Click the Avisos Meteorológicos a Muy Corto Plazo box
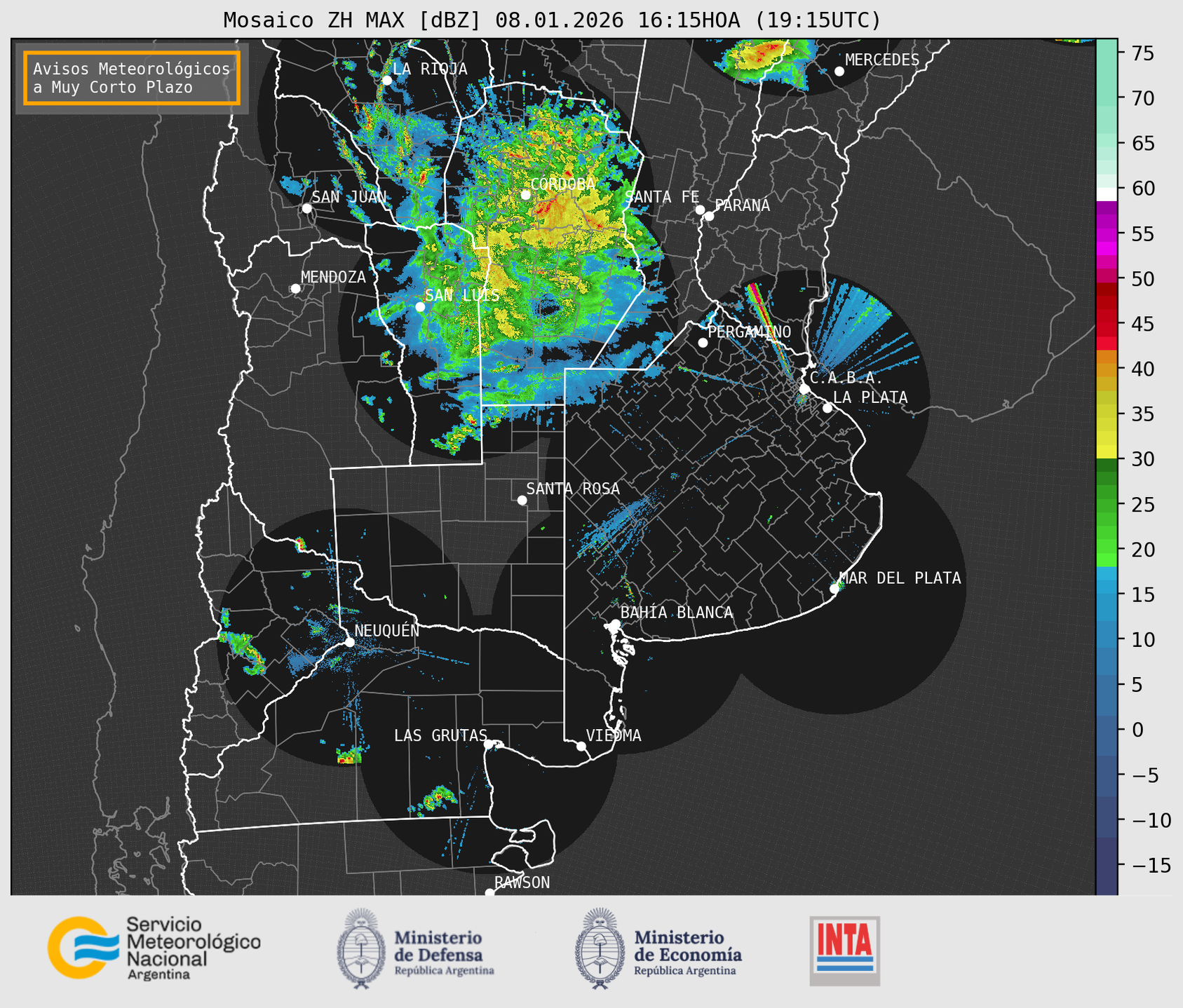Image resolution: width=1183 pixels, height=1008 pixels. point(132,78)
